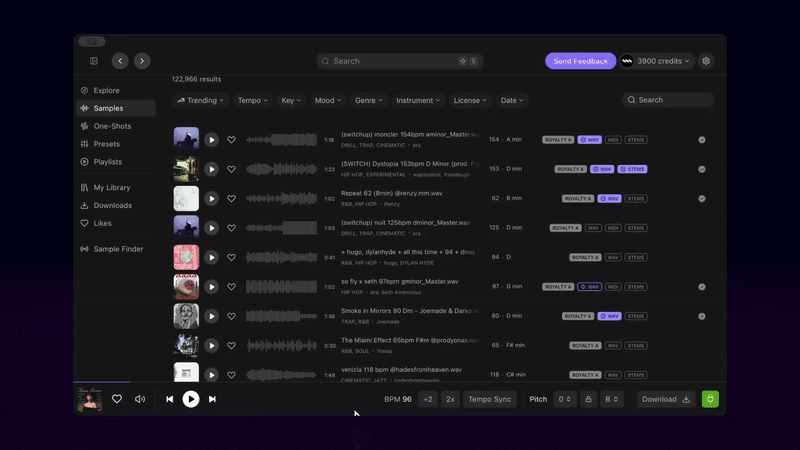Expand the Trending sort dropdown
800x450 pixels.
200,100
